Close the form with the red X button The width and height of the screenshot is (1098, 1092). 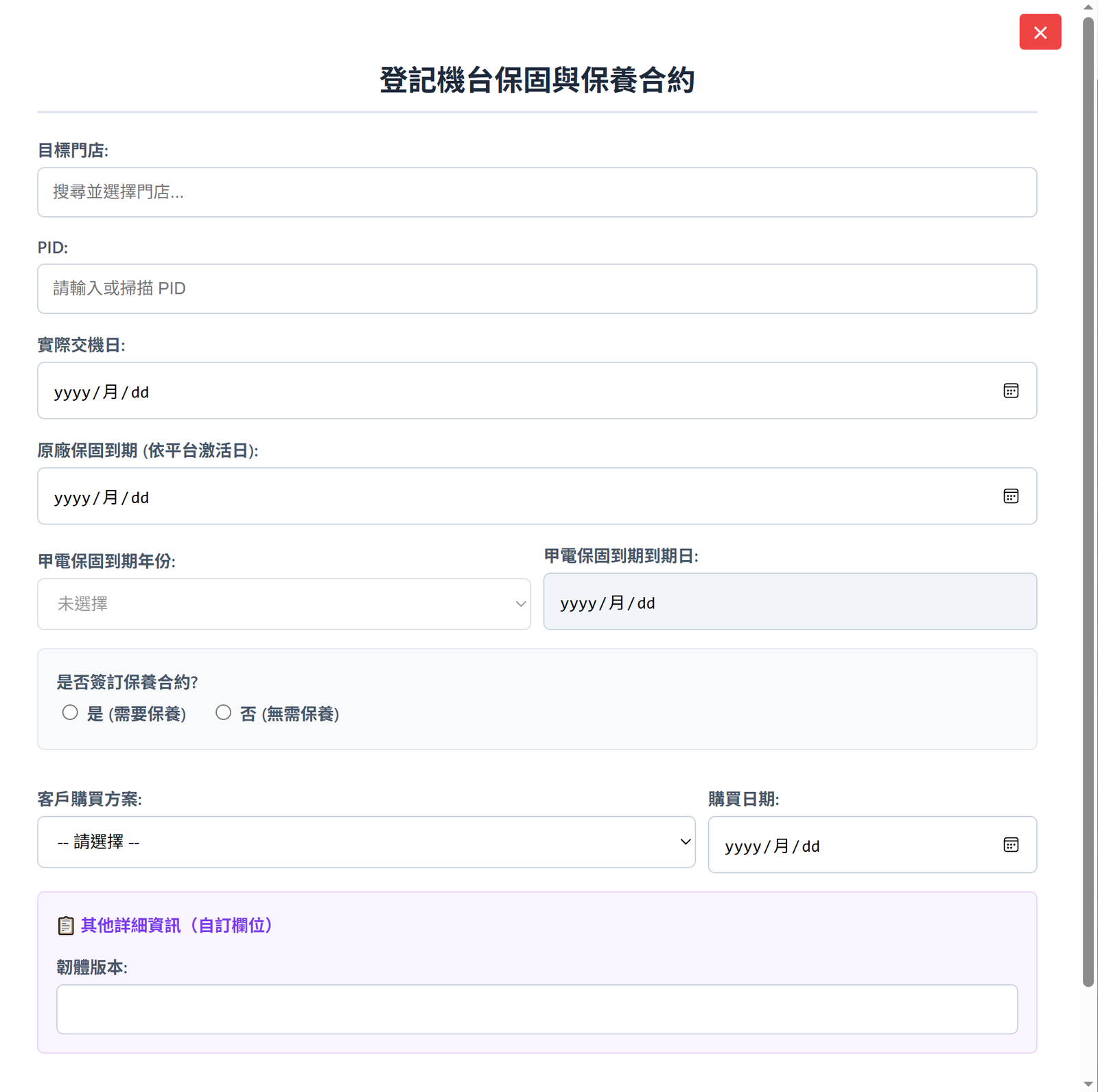(x=1040, y=32)
